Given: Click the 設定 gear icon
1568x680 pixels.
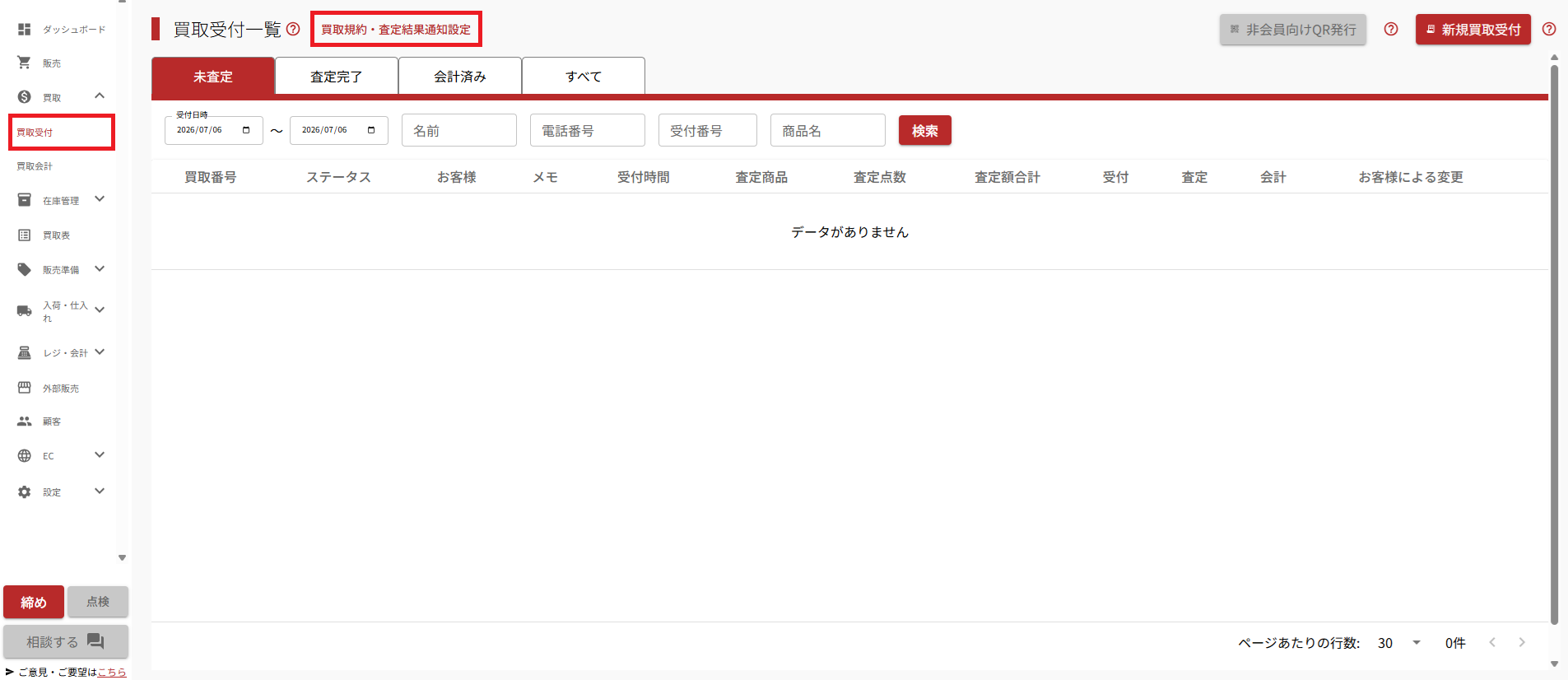Looking at the screenshot, I should (25, 492).
